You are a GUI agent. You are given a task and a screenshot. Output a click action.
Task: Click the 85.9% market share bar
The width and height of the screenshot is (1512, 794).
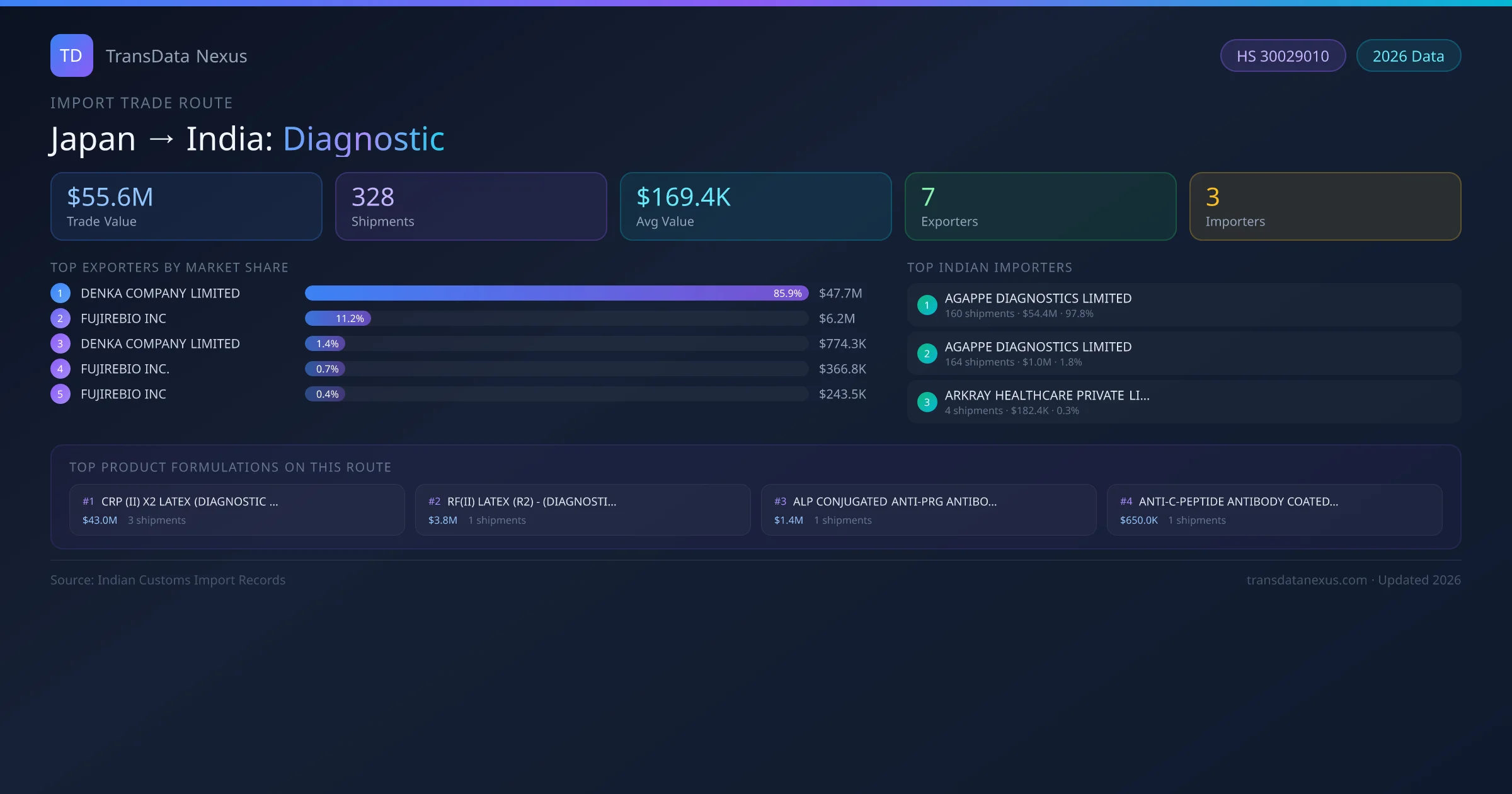pyautogui.click(x=556, y=293)
